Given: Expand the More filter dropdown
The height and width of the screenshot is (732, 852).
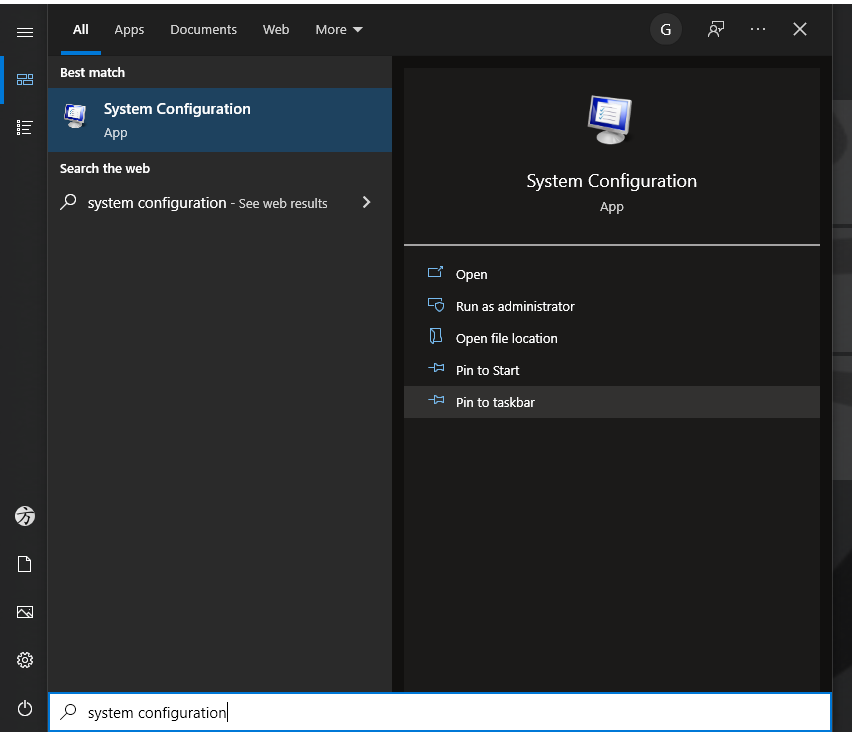Looking at the screenshot, I should point(339,30).
